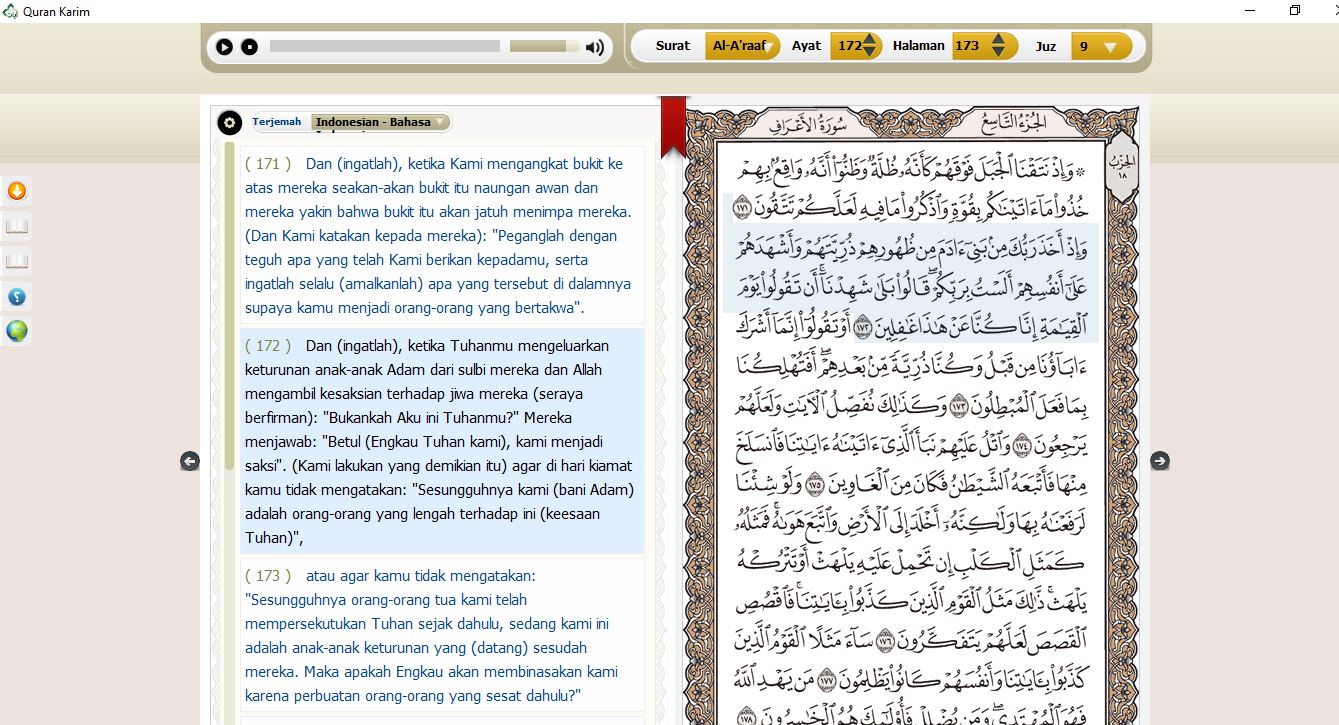The image size is (1339, 725).
Task: Click the Juz label in top bar
Action: (x=1046, y=46)
